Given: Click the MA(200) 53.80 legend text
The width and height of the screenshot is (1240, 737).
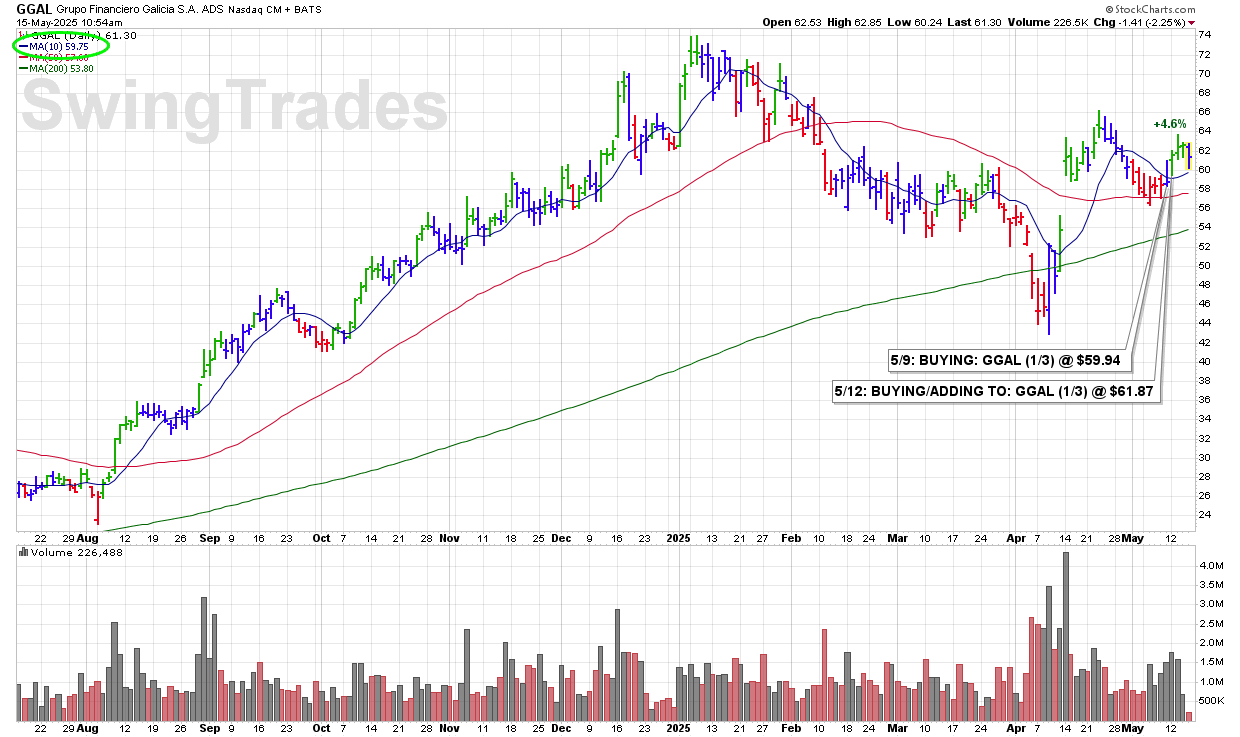Looking at the screenshot, I should coord(60,68).
